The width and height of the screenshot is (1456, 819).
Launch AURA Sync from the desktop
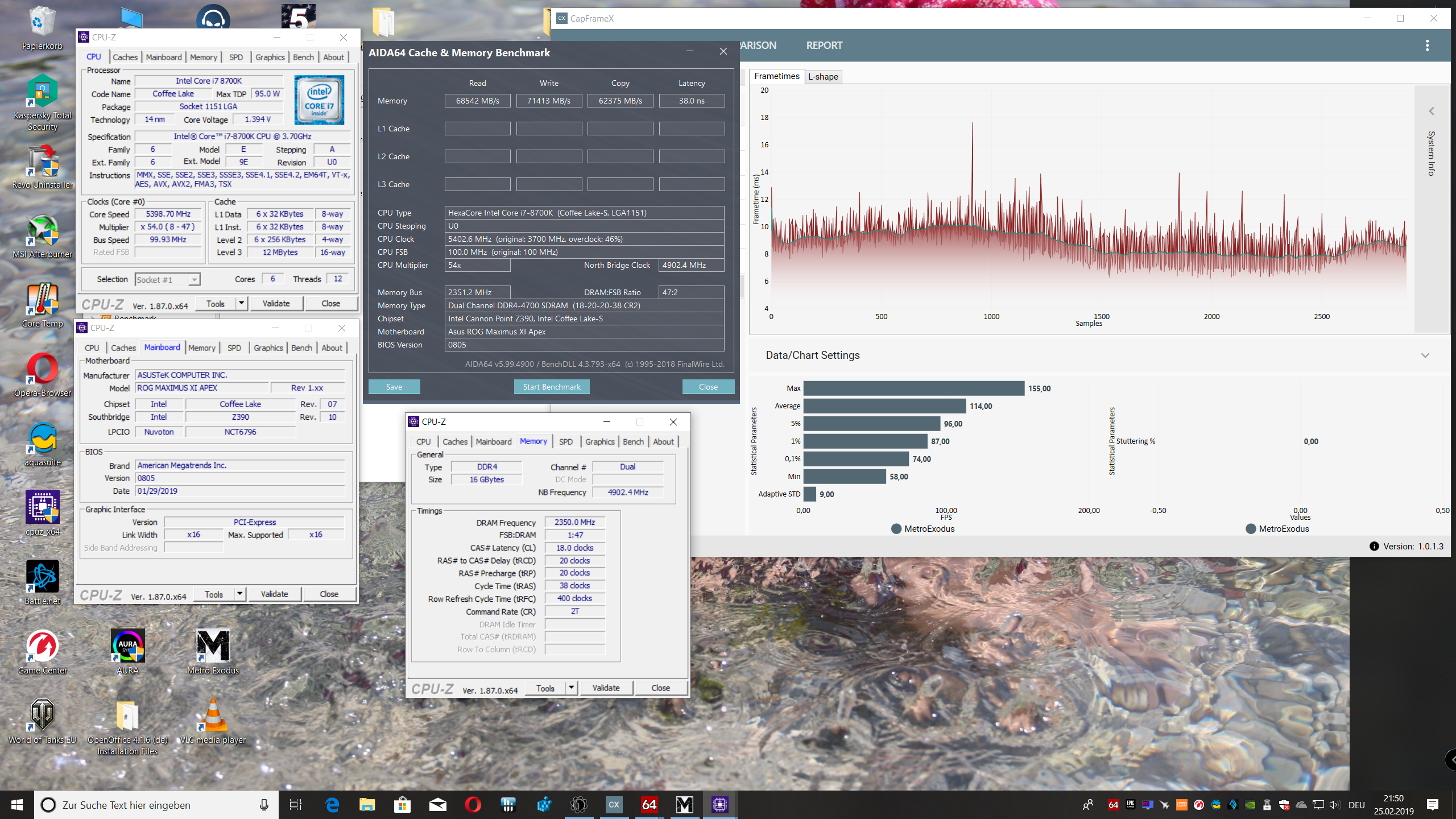[127, 646]
